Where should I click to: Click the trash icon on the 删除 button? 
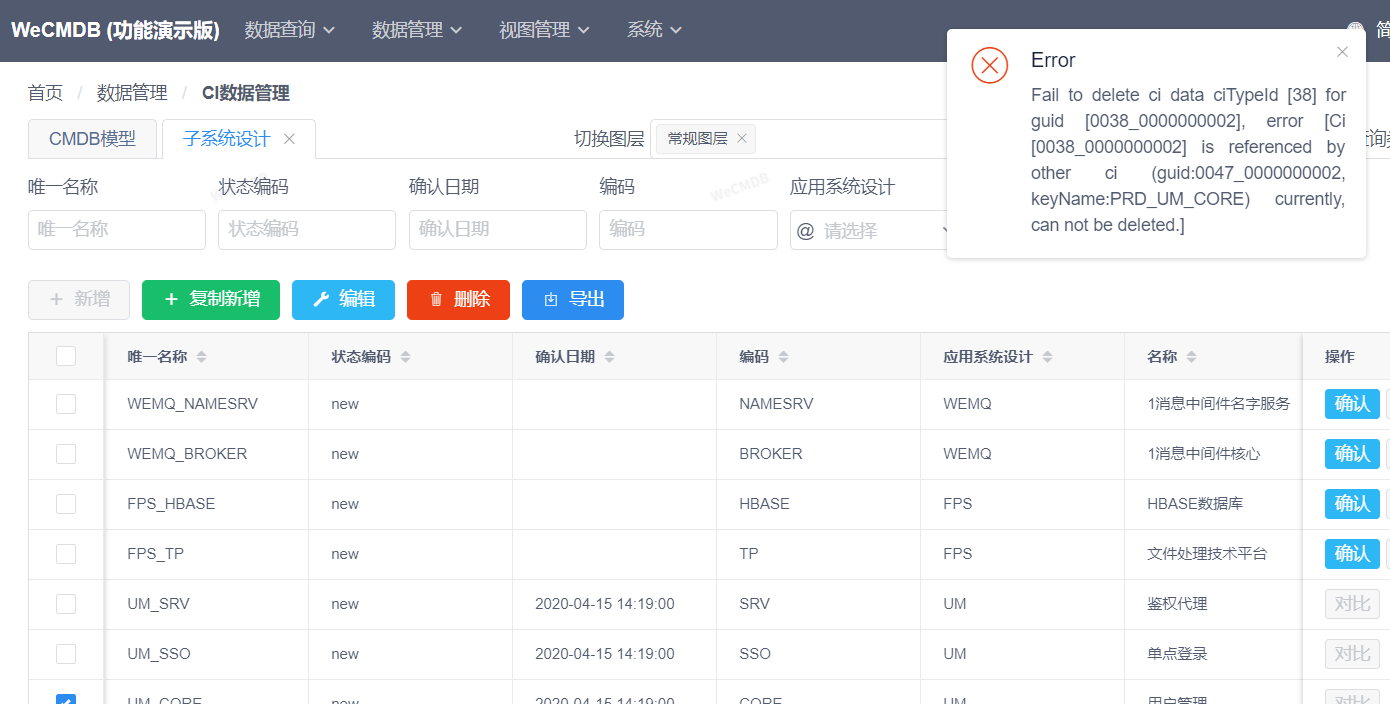[x=436, y=298]
